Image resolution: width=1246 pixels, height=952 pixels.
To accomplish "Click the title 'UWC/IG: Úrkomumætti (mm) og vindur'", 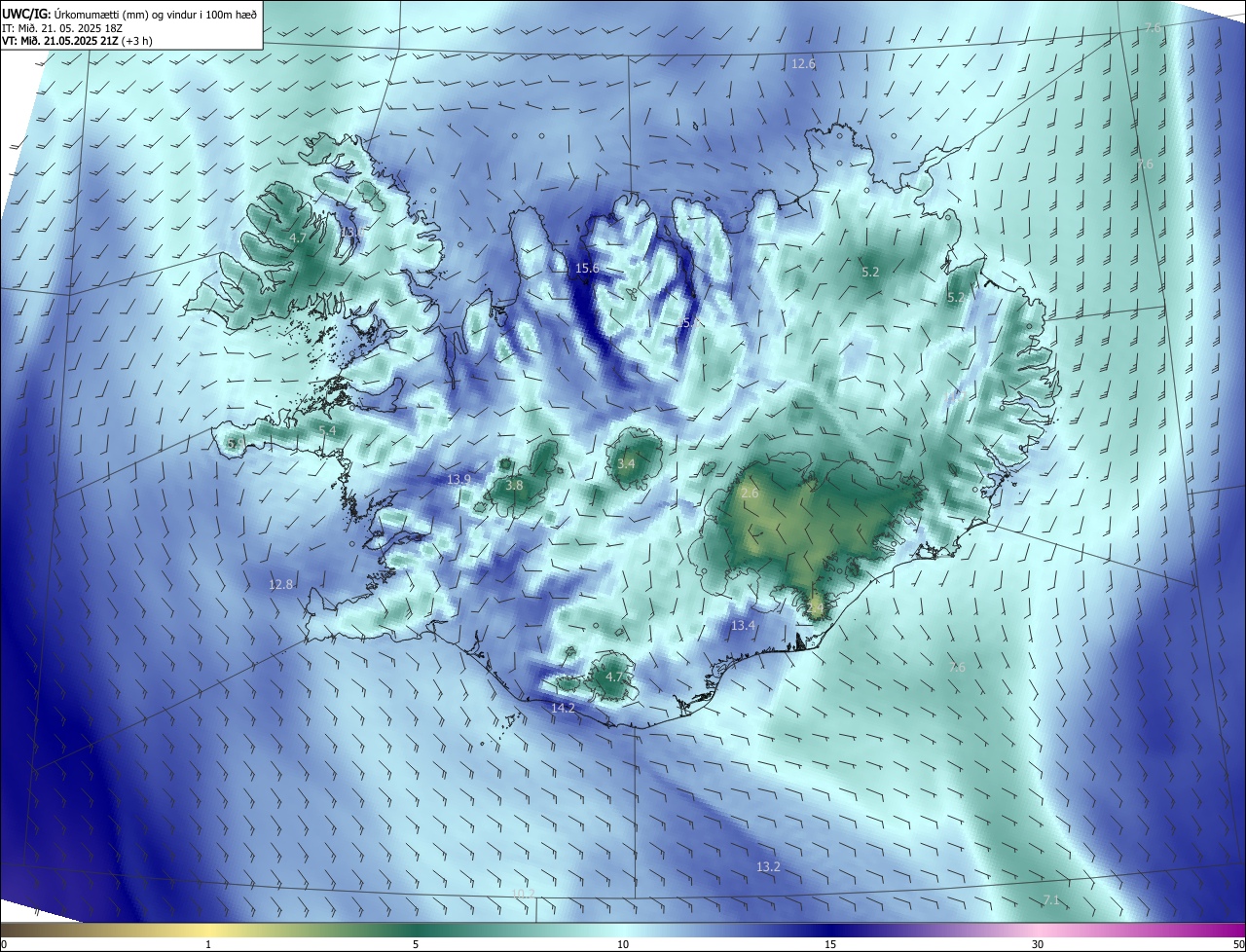I will coord(129,14).
